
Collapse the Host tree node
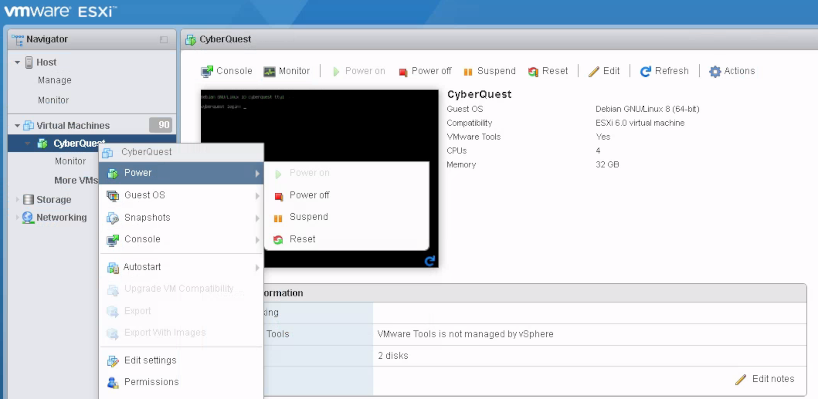coord(17,63)
